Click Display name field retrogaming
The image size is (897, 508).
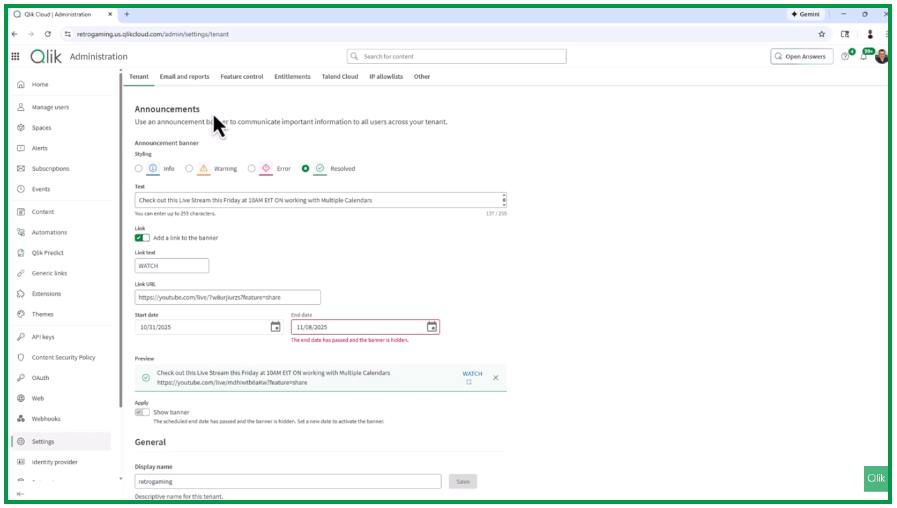click(x=288, y=482)
